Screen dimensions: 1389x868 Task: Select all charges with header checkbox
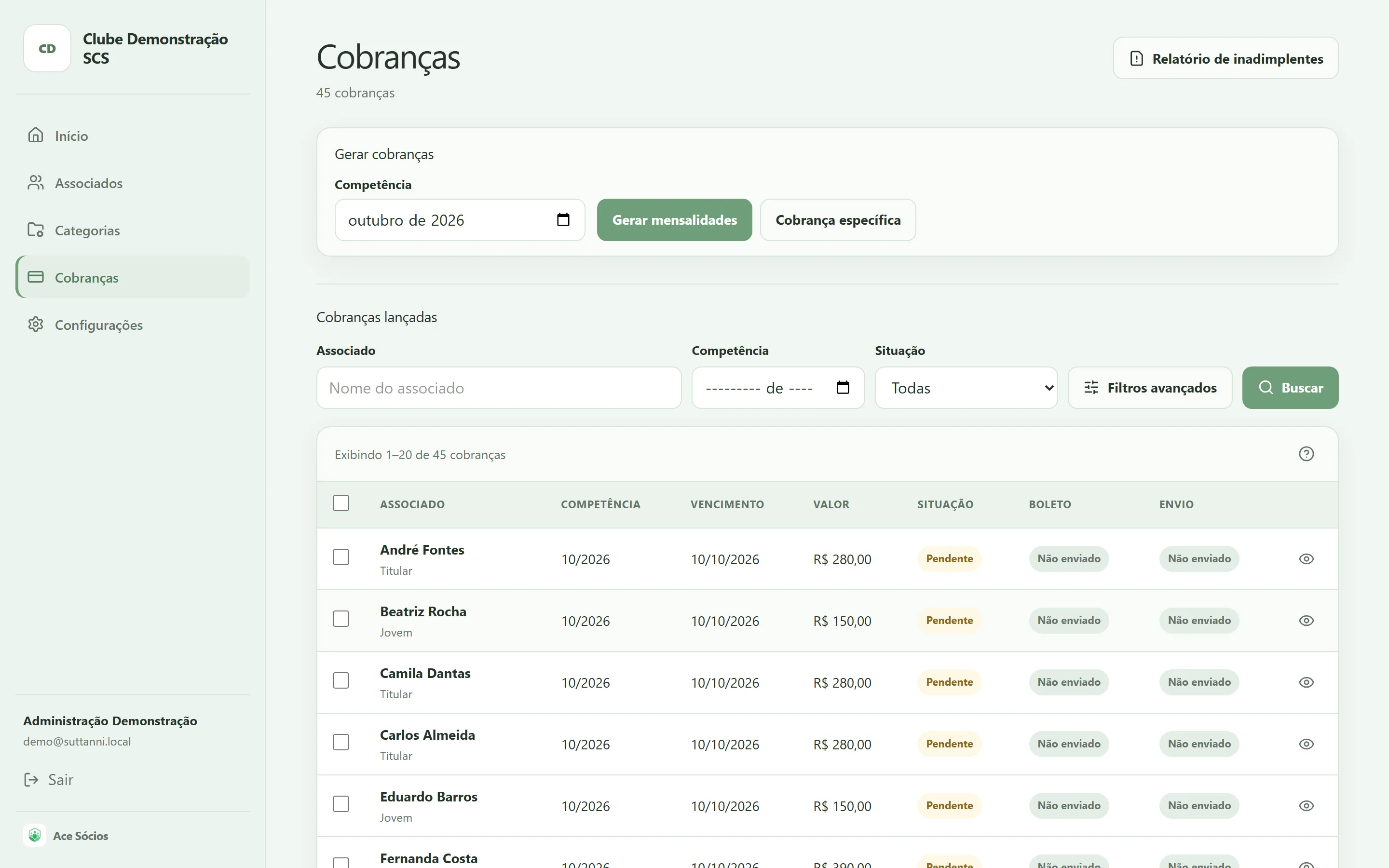(x=341, y=503)
